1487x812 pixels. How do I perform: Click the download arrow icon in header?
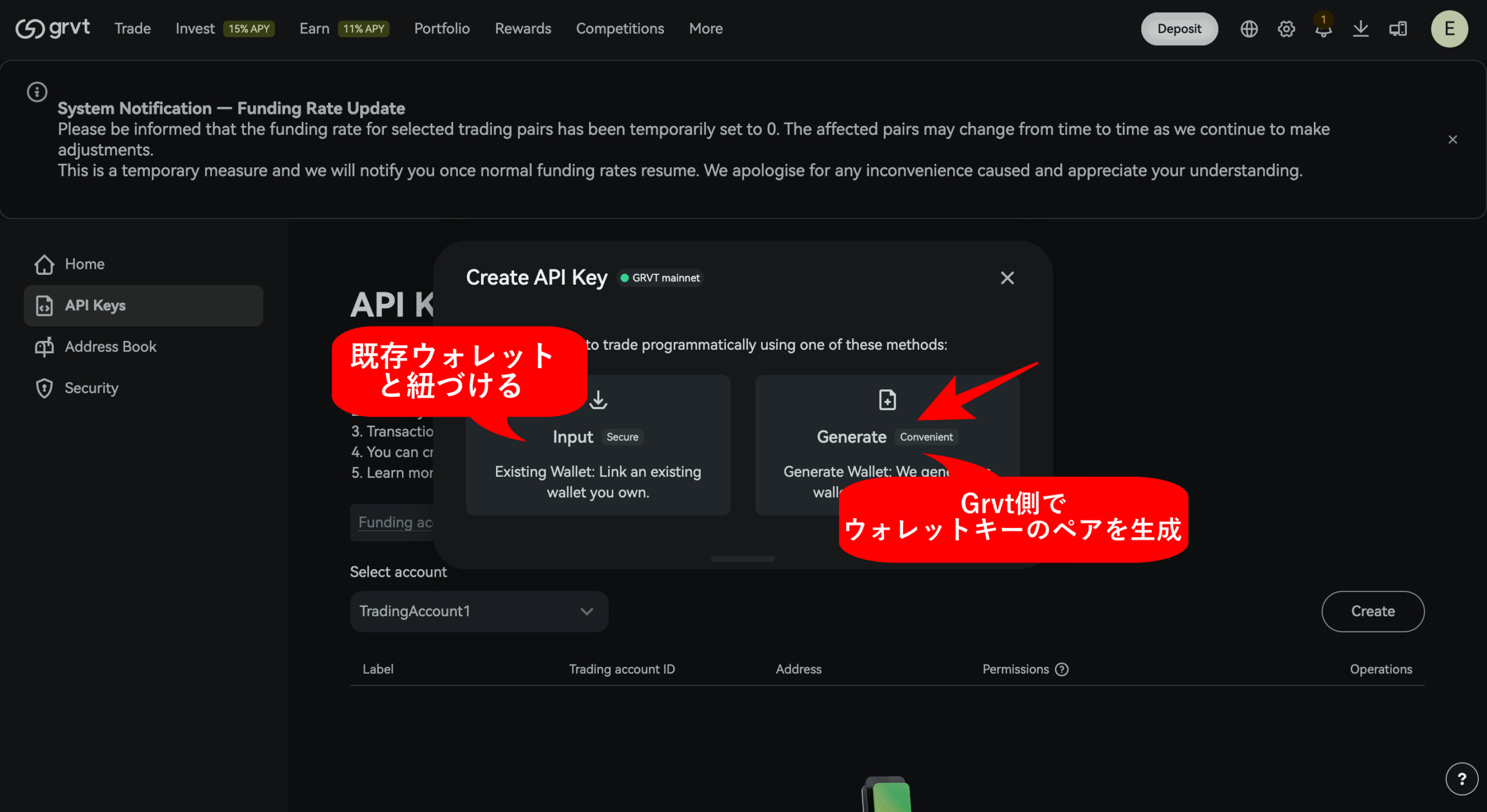(1360, 28)
